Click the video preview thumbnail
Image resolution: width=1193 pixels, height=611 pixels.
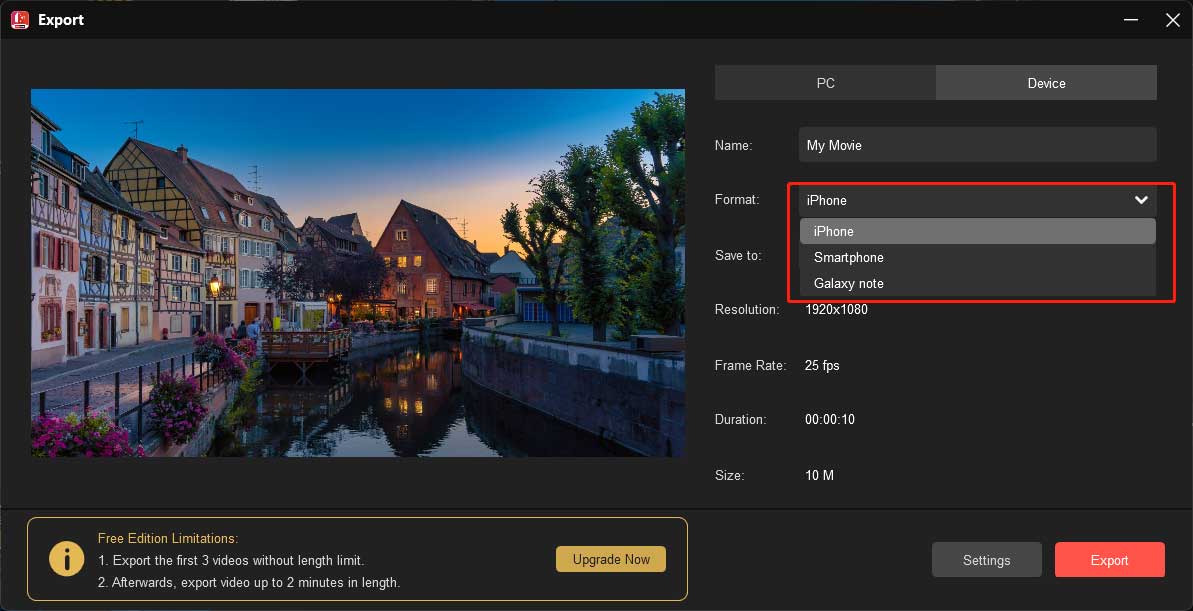tap(358, 273)
